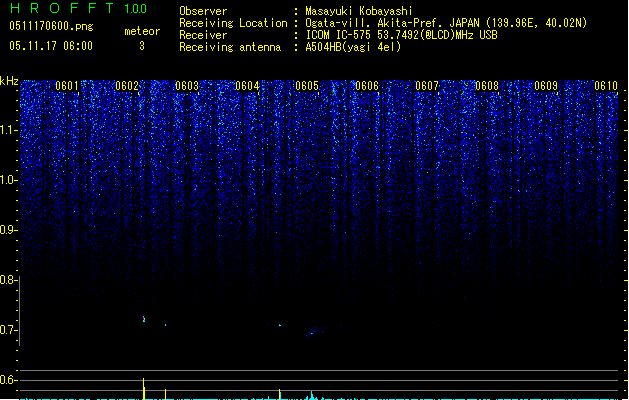Click the bright meteor echo just after 0602
Viewport: 629px width, 400px height.
click(144, 319)
